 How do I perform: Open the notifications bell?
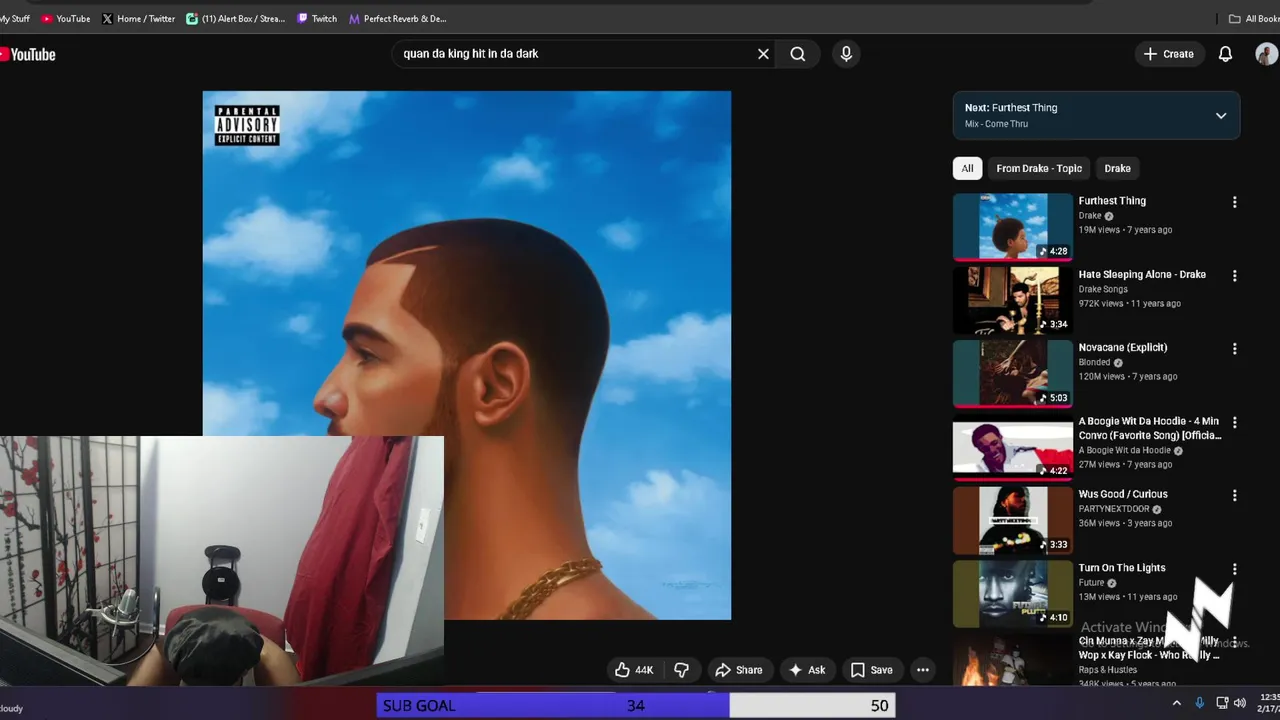(x=1225, y=54)
